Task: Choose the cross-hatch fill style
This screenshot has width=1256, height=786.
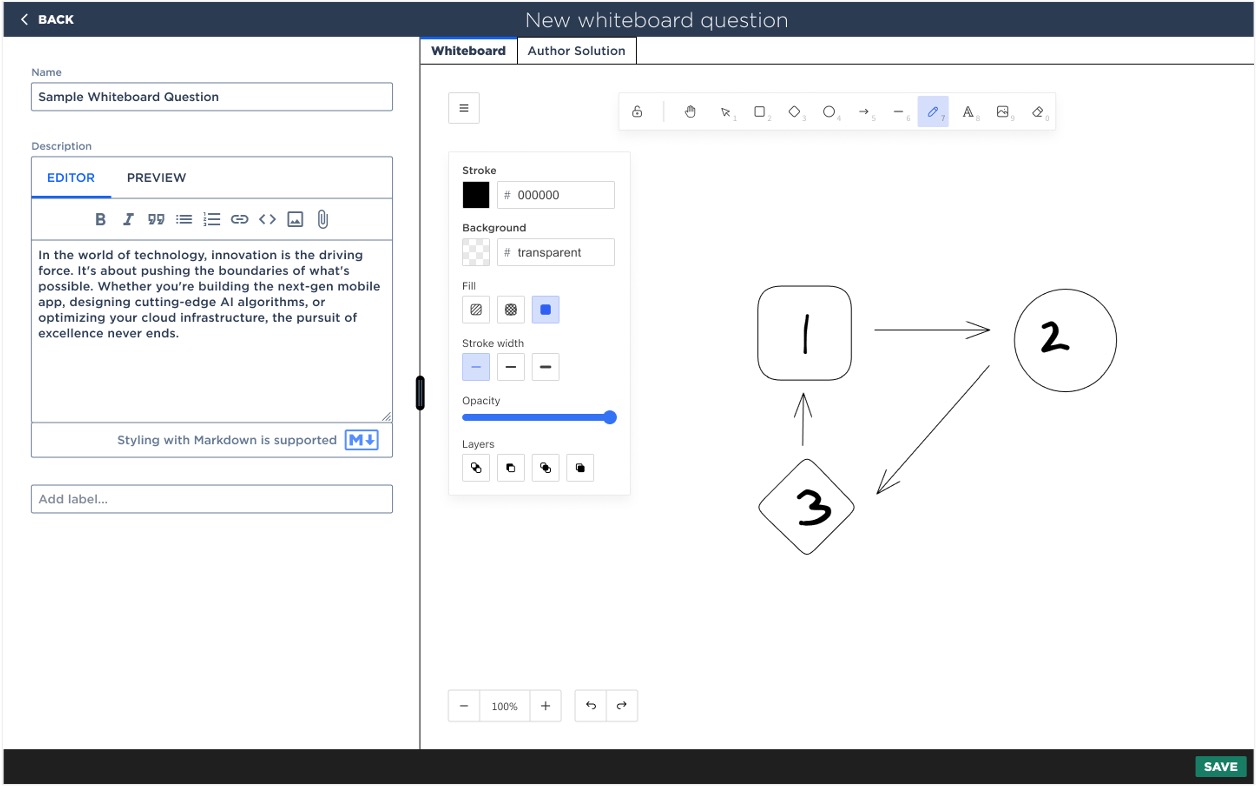Action: (511, 310)
